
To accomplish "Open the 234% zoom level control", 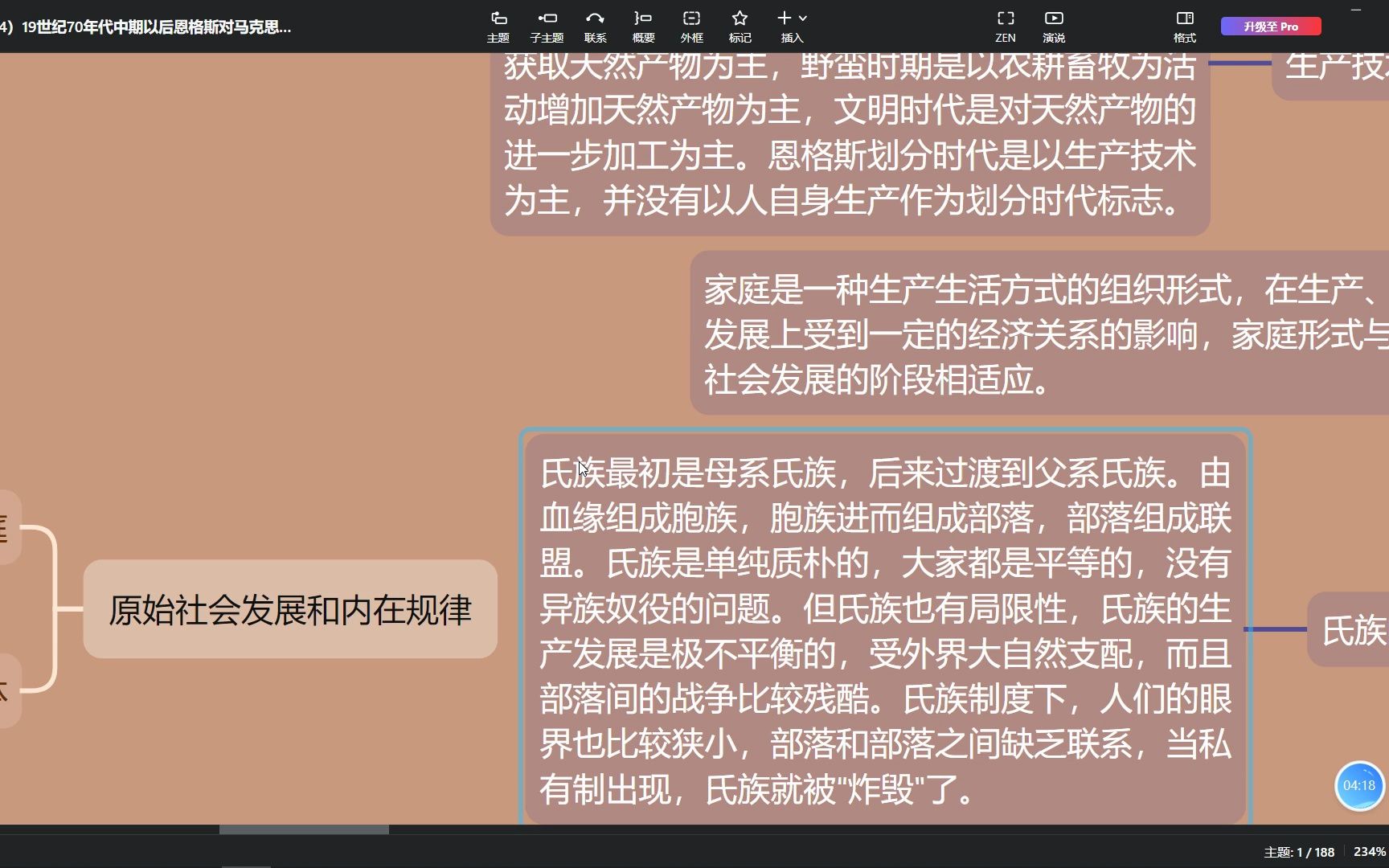I will [x=1369, y=852].
